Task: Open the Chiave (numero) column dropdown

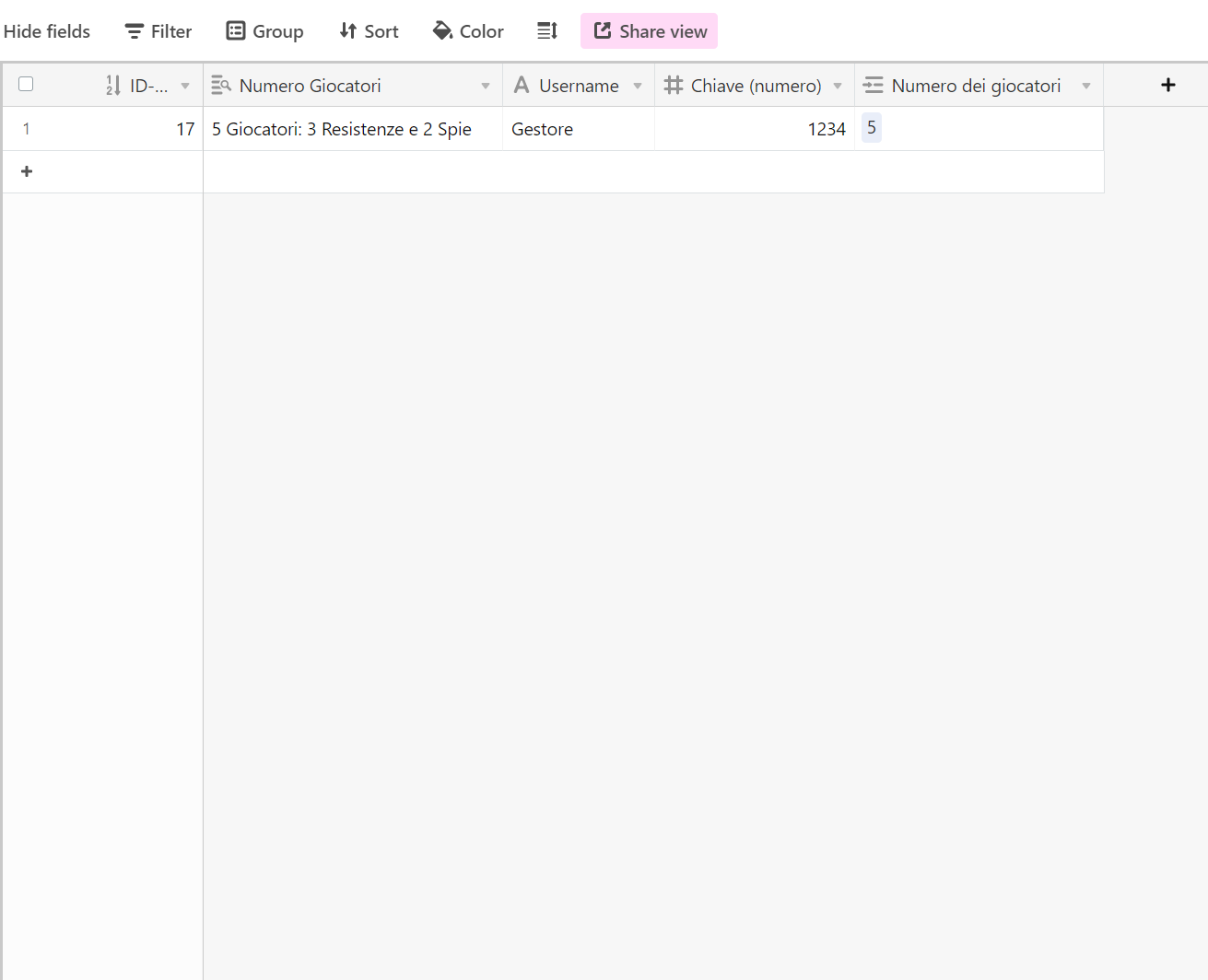Action: (838, 86)
